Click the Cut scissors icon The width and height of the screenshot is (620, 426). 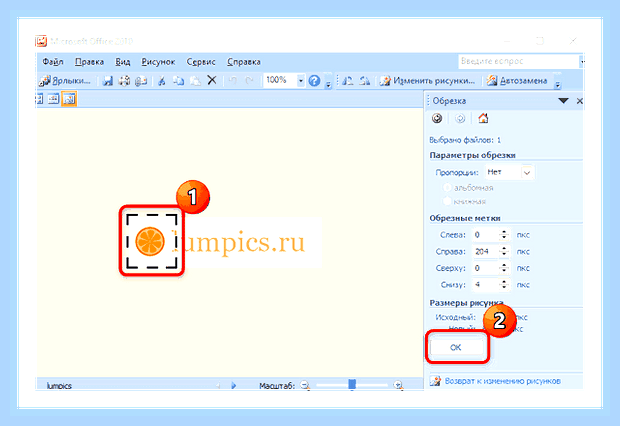coord(161,81)
